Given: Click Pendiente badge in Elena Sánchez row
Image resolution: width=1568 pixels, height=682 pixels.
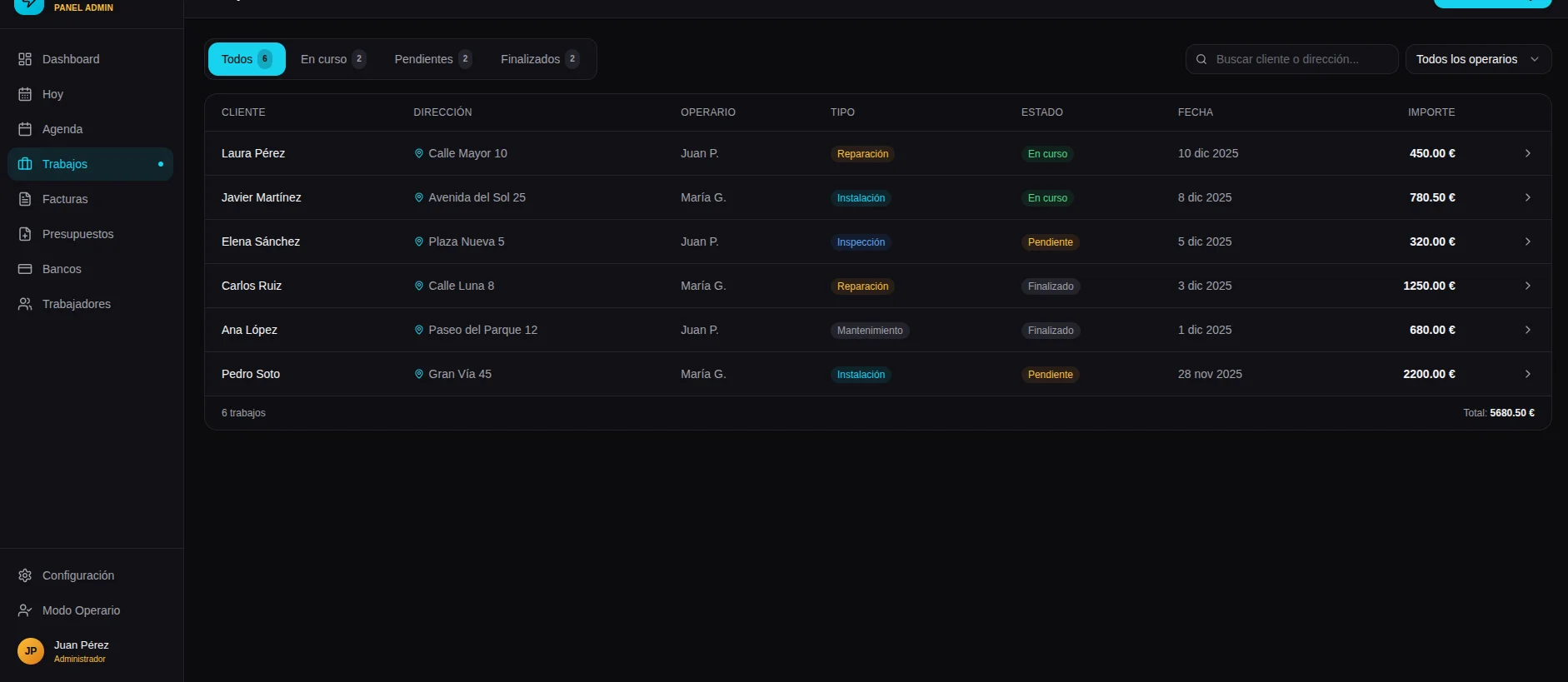Looking at the screenshot, I should tap(1051, 242).
